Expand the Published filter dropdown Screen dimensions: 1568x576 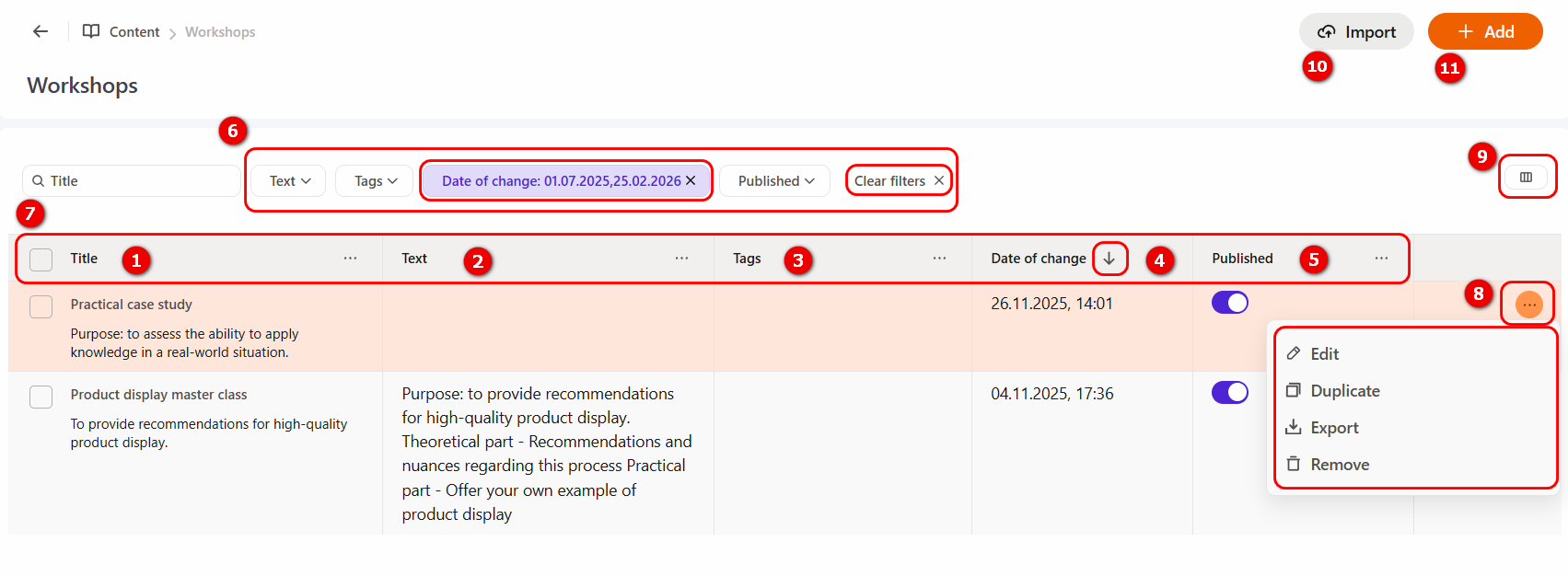coord(775,181)
